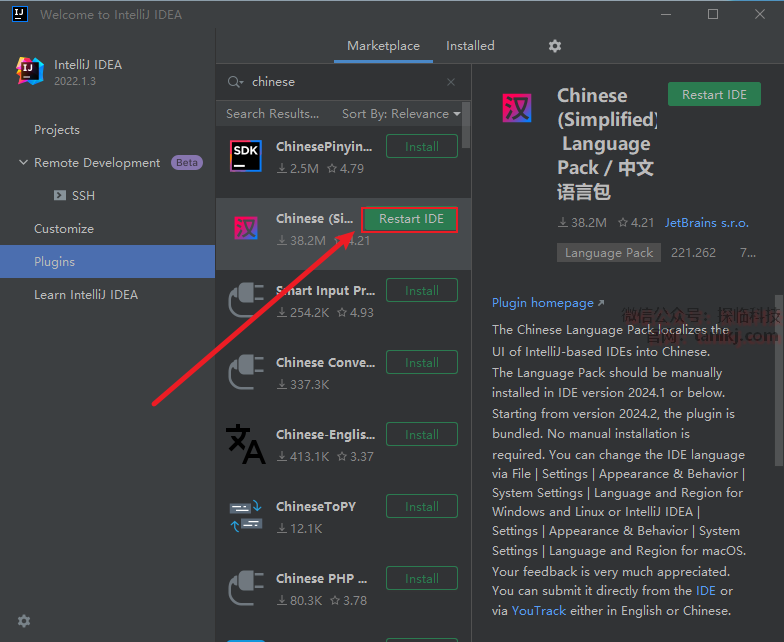Click the description panel scrollbar

click(779, 380)
